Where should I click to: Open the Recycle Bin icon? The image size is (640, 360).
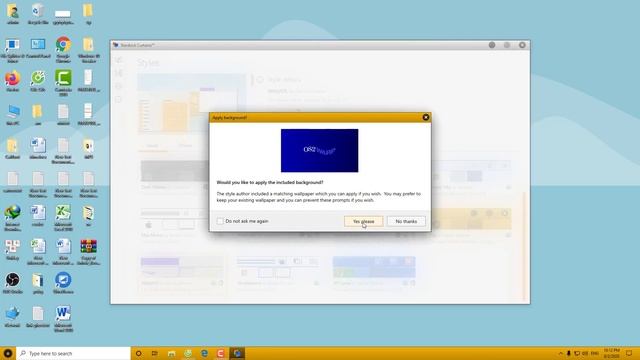(38, 14)
